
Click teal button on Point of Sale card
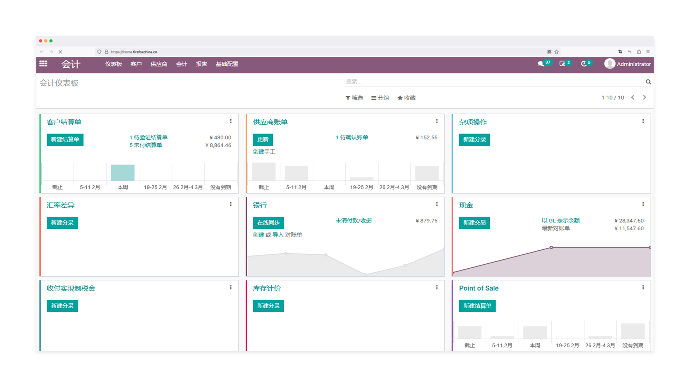pos(477,306)
